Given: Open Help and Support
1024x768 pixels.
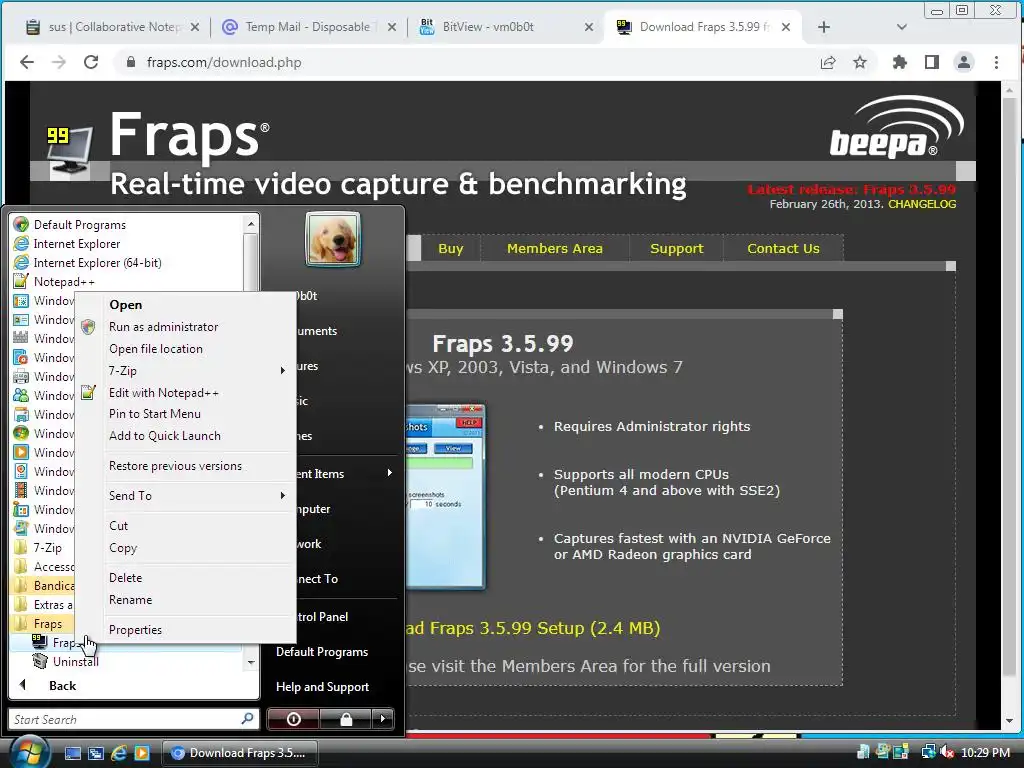Looking at the screenshot, I should 323,687.
